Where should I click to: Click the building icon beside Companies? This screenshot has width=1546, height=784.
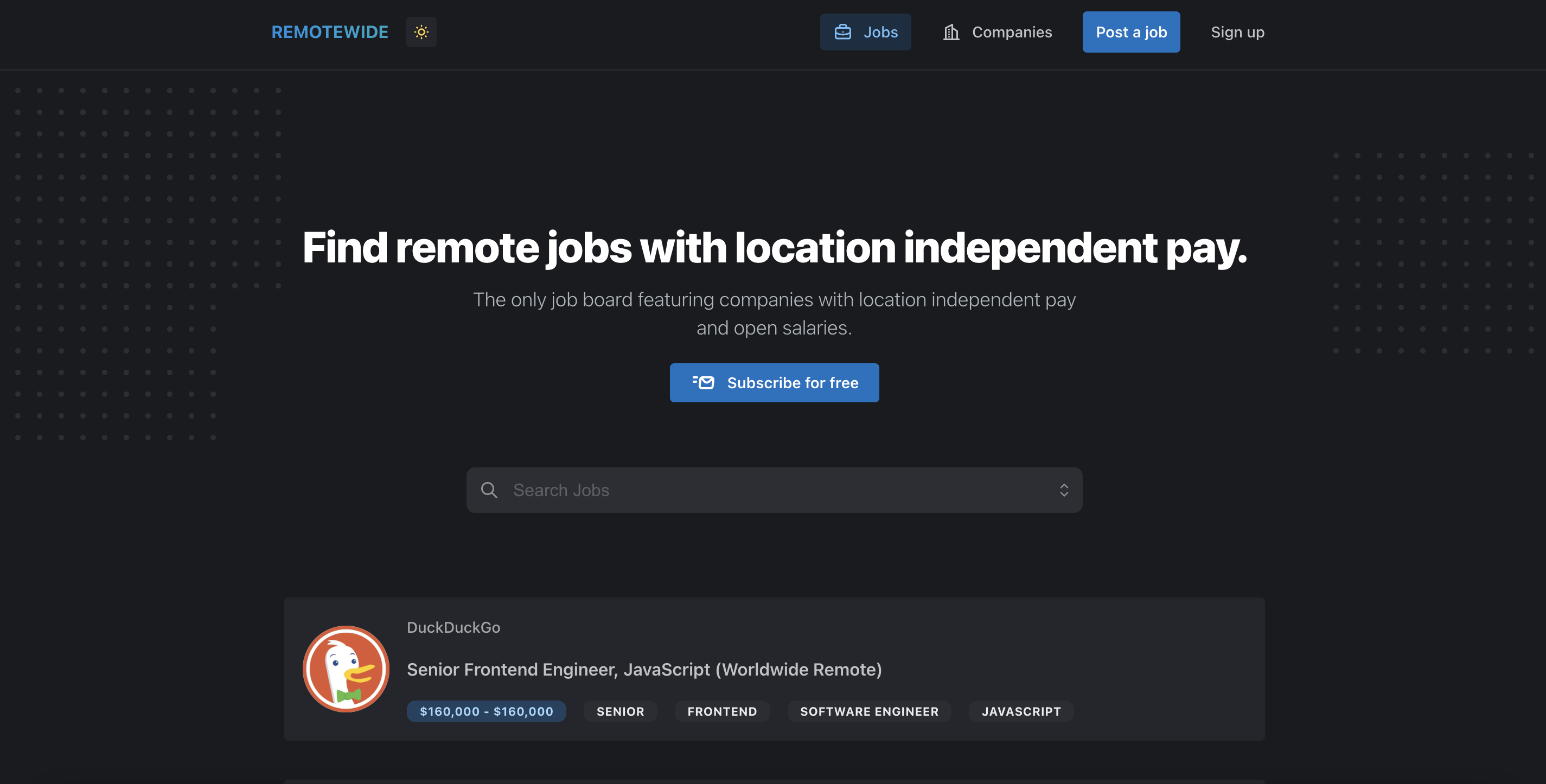click(x=951, y=32)
